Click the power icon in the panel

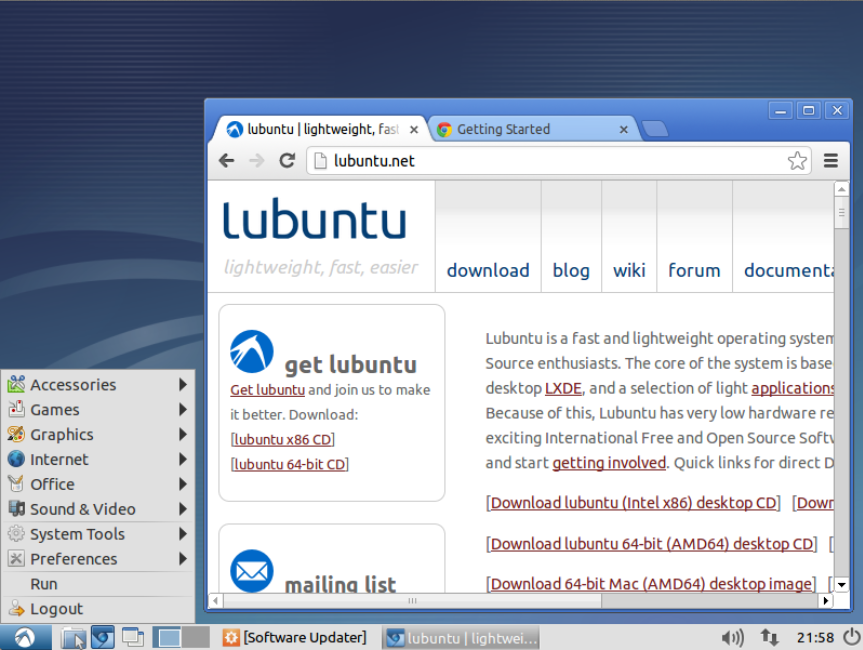point(851,637)
